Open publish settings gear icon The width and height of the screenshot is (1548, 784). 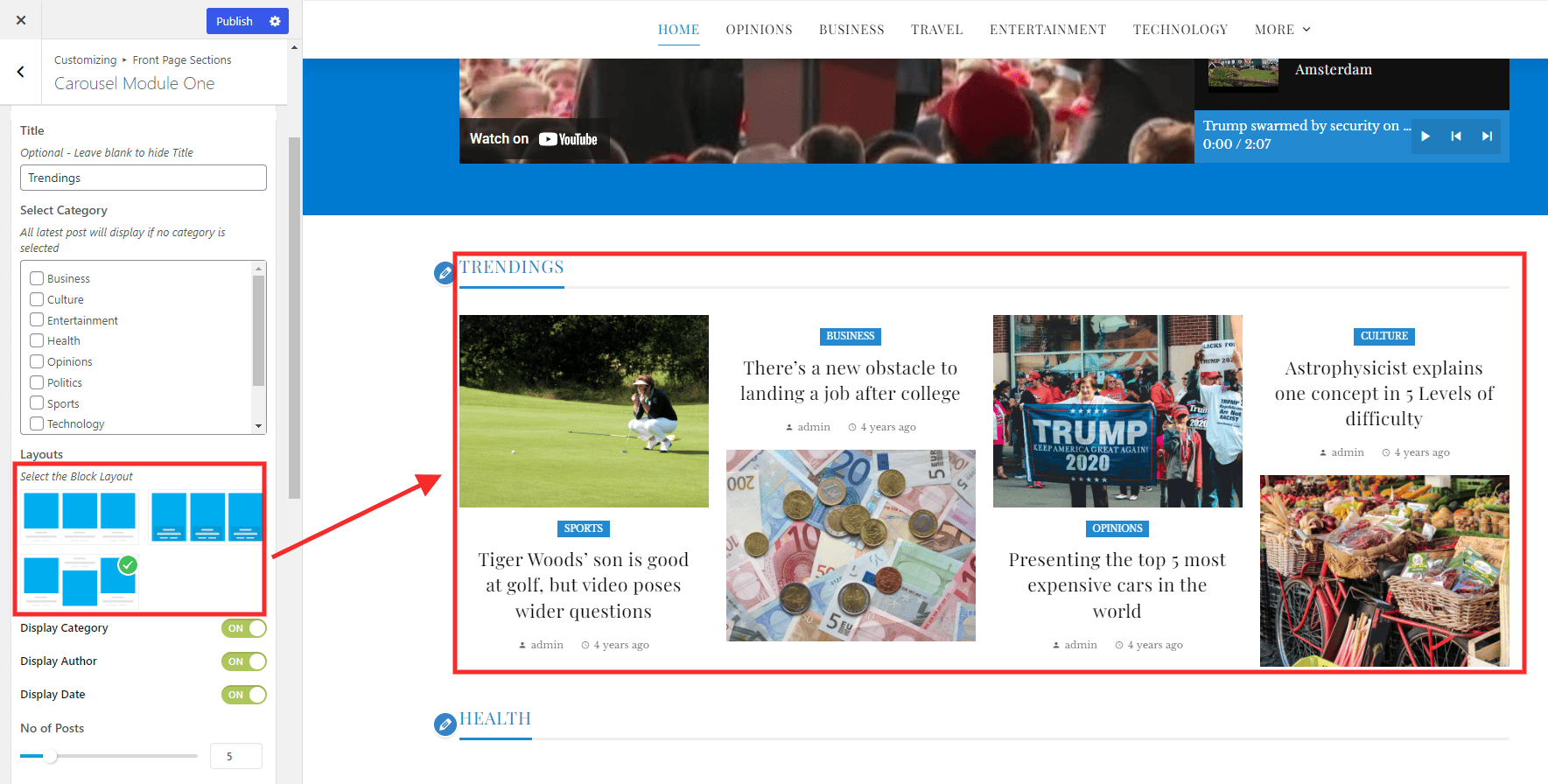[x=275, y=21]
